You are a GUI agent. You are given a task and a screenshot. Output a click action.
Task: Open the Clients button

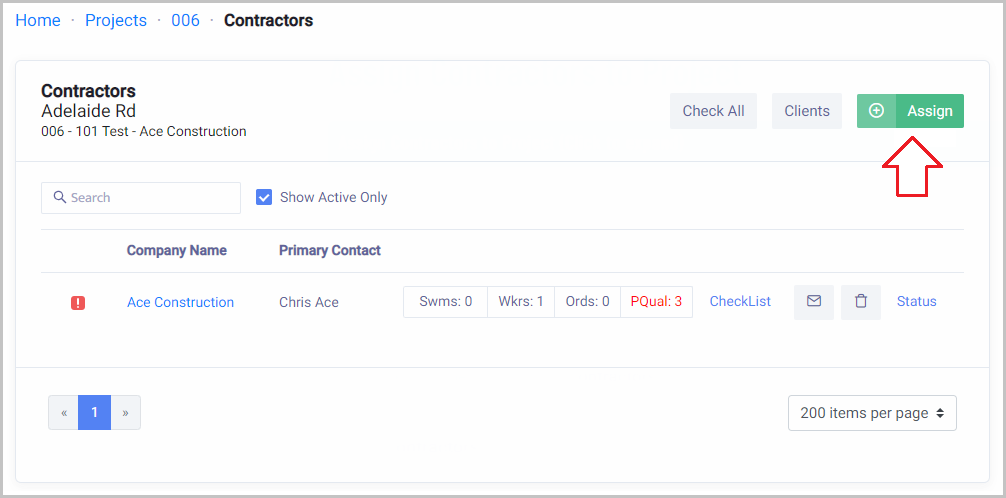[x=807, y=111]
